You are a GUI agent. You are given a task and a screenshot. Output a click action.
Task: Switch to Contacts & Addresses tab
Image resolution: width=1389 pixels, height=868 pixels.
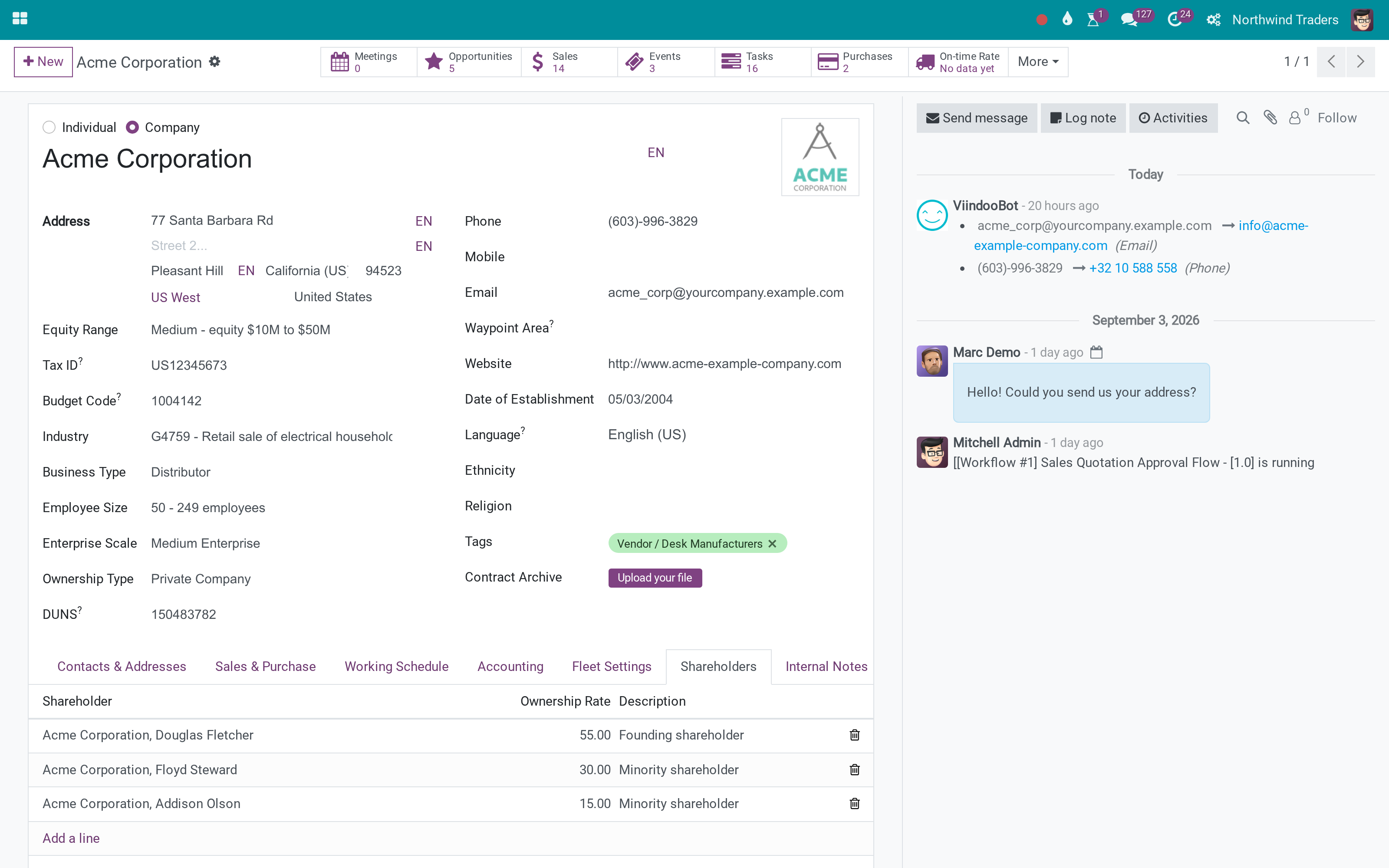tap(122, 667)
